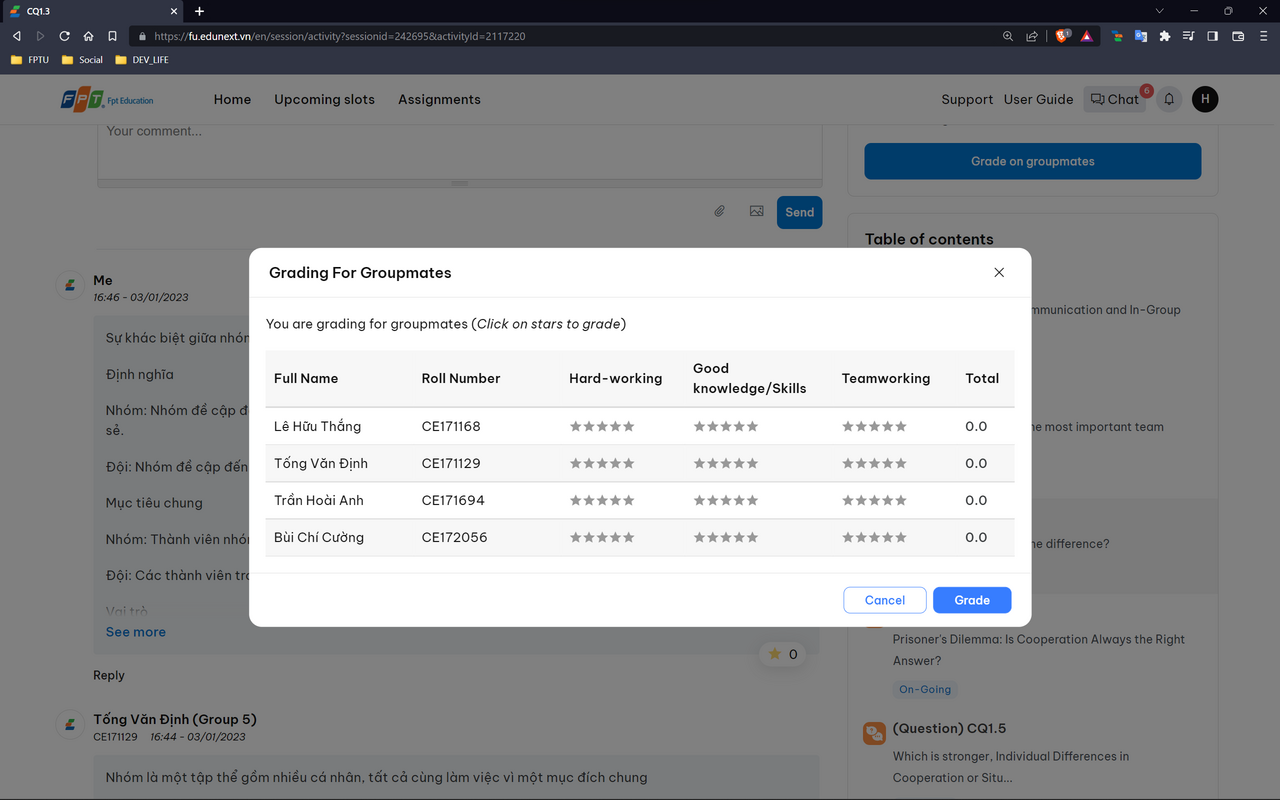The image size is (1280, 800).
Task: Go to the Home menu
Action: tap(232, 99)
